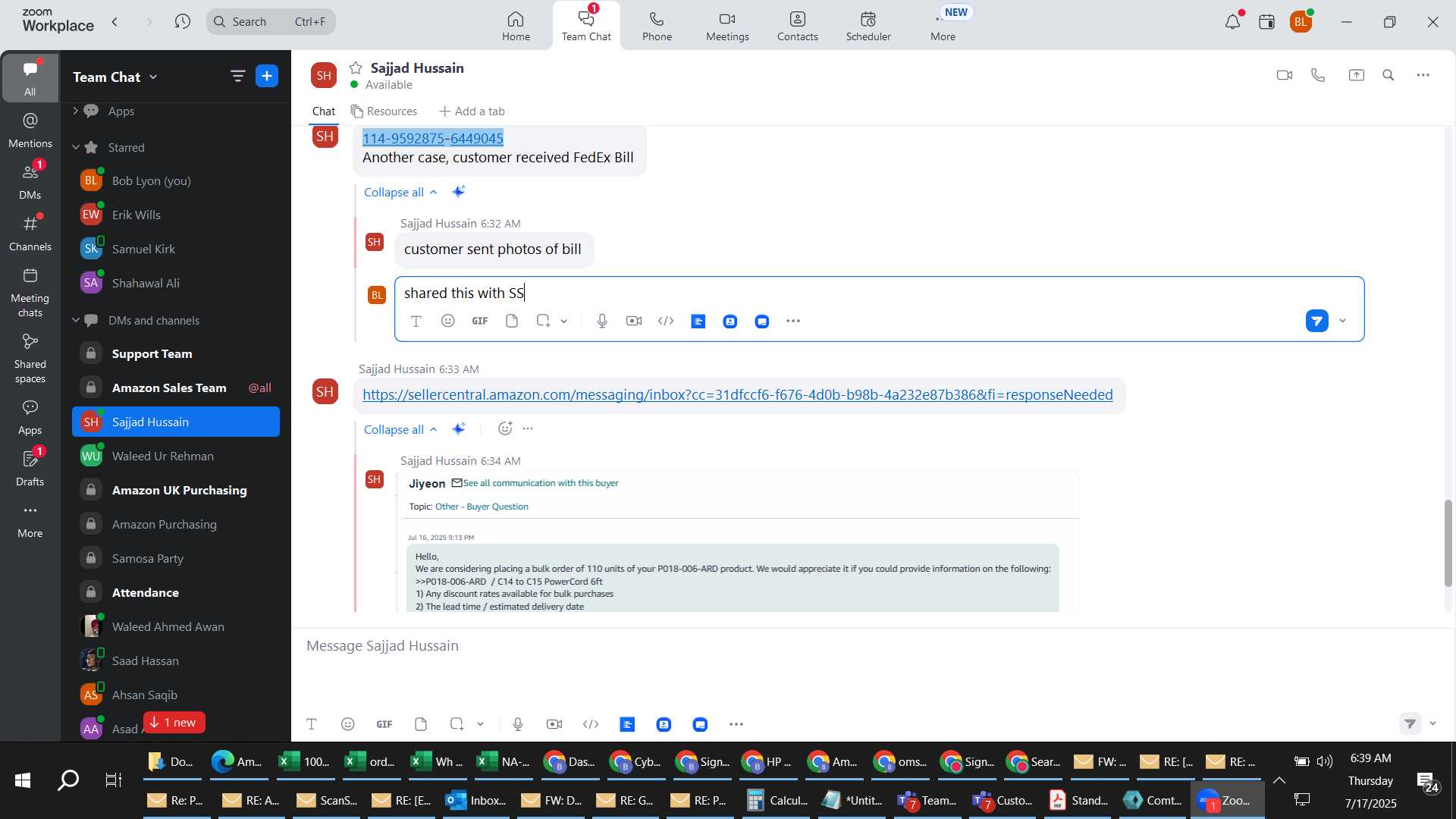Click the chat vertical scrollbar

point(1448,543)
